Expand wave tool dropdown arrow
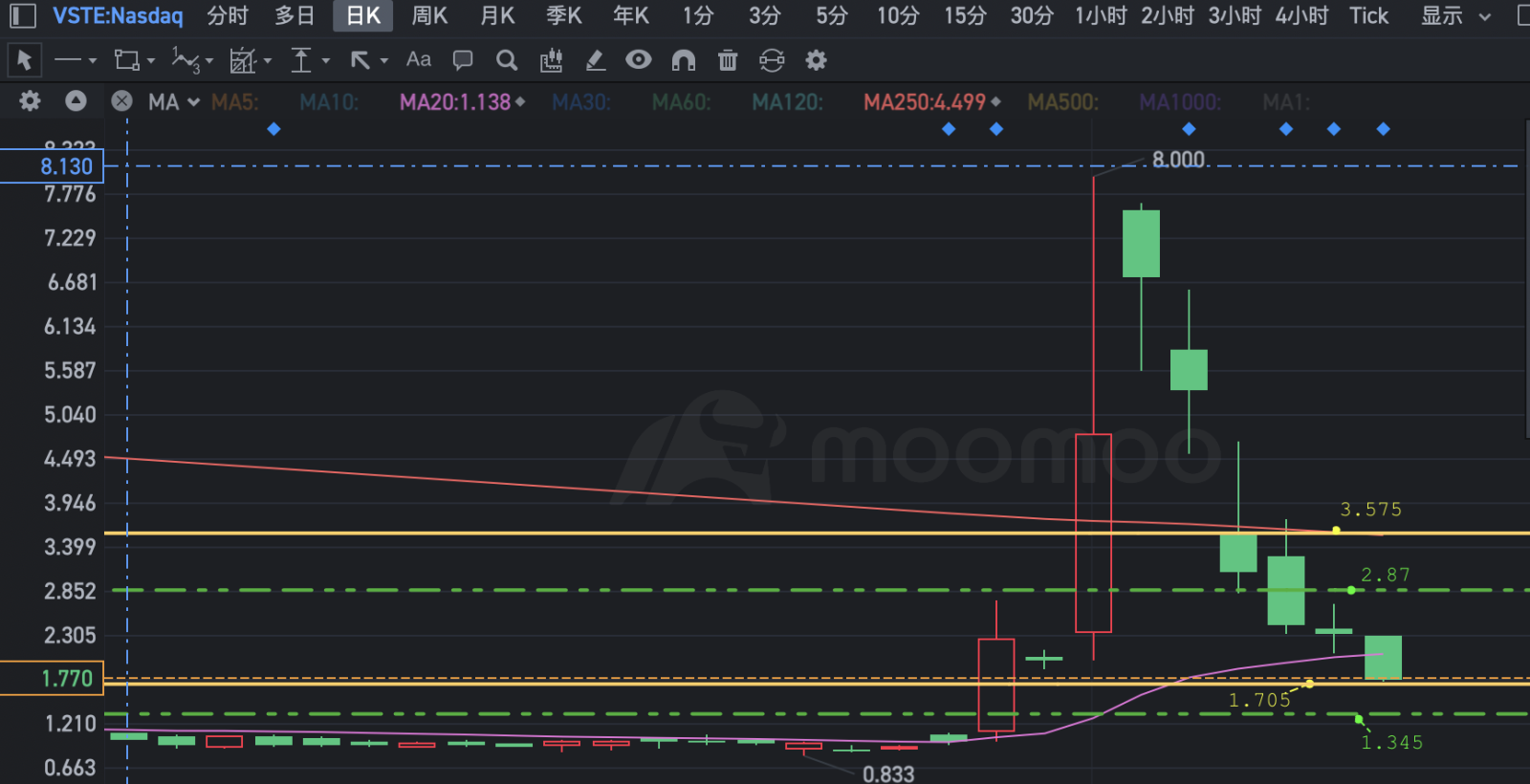The image size is (1530, 784). (x=209, y=61)
